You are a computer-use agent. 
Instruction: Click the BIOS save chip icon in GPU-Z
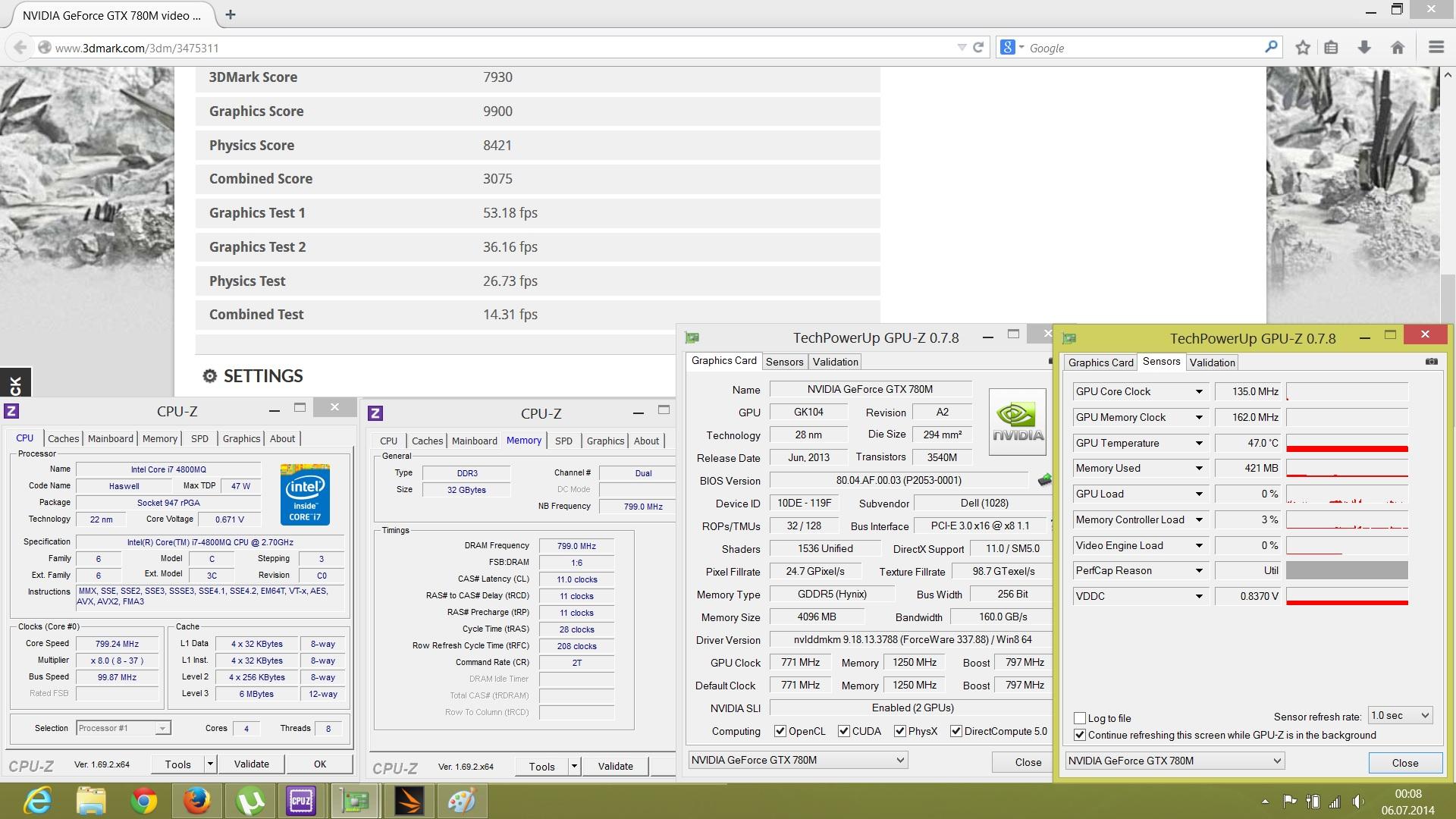click(1045, 480)
